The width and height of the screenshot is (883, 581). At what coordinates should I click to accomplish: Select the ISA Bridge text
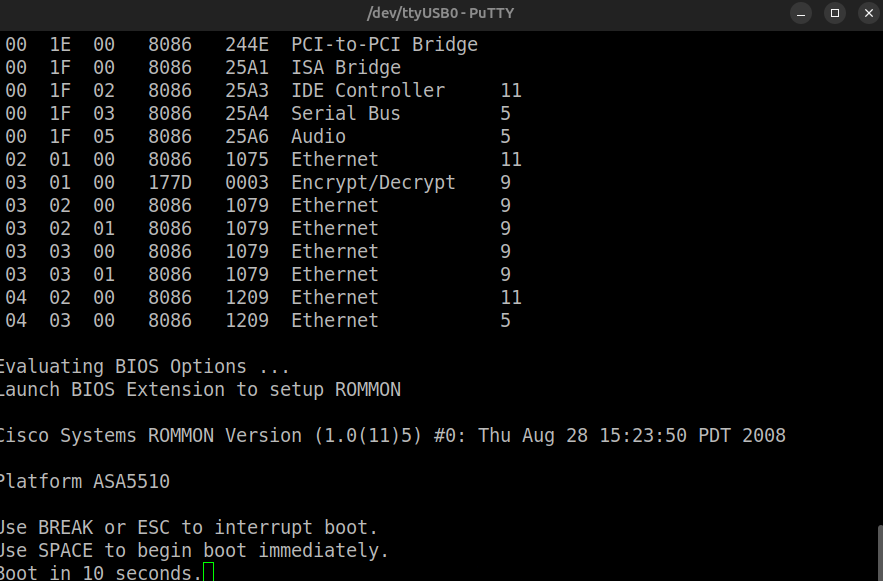(346, 68)
